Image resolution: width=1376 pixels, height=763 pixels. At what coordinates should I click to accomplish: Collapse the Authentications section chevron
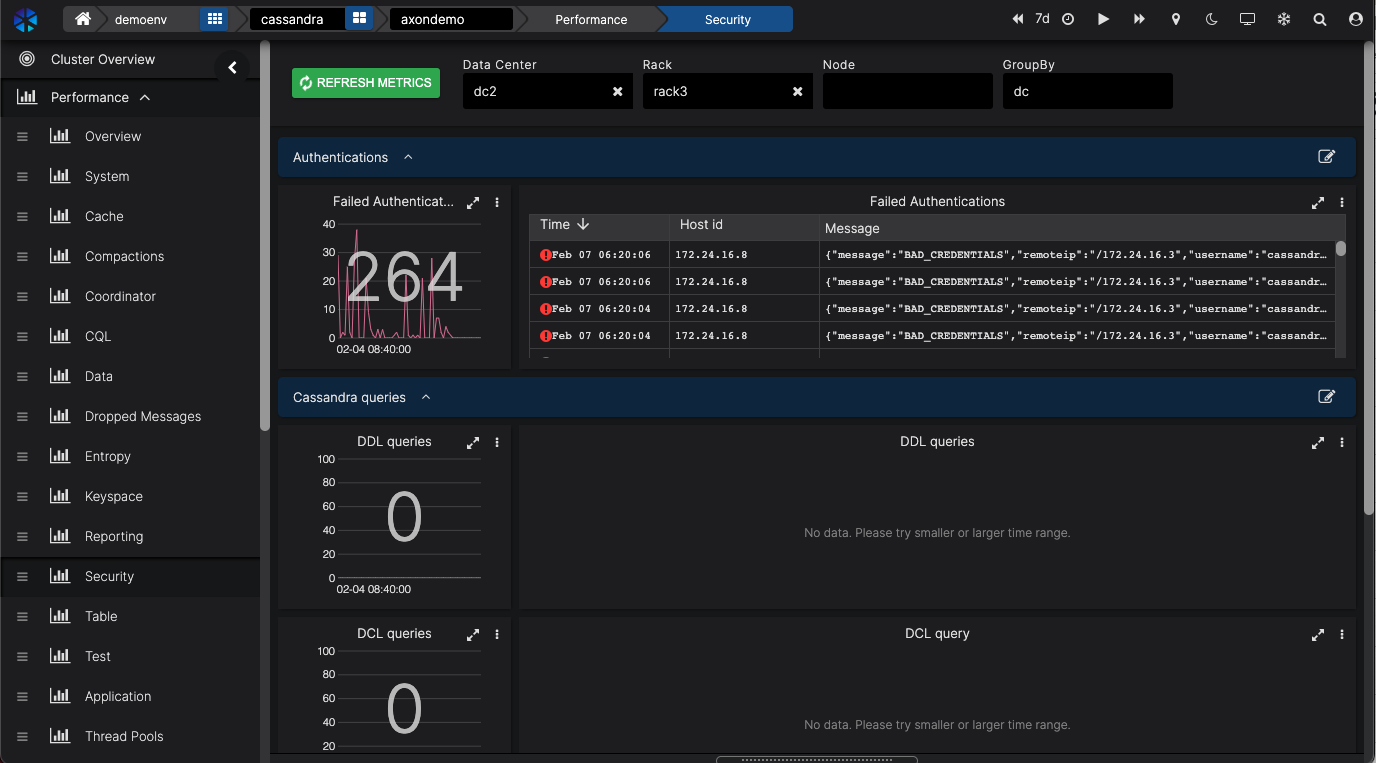[x=408, y=157]
